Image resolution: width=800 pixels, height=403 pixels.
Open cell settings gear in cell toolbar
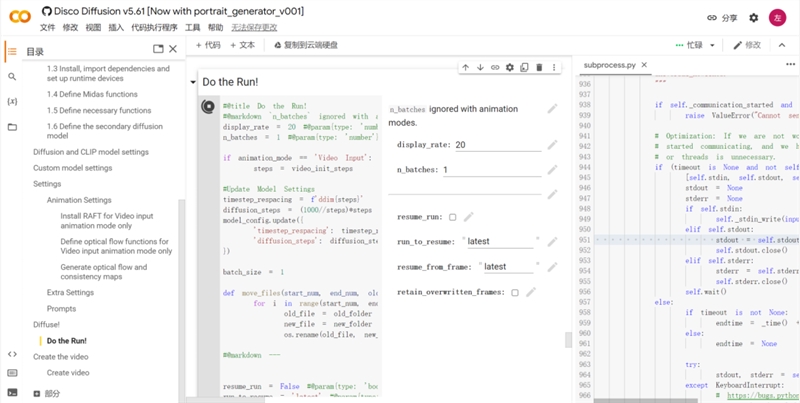click(x=510, y=68)
